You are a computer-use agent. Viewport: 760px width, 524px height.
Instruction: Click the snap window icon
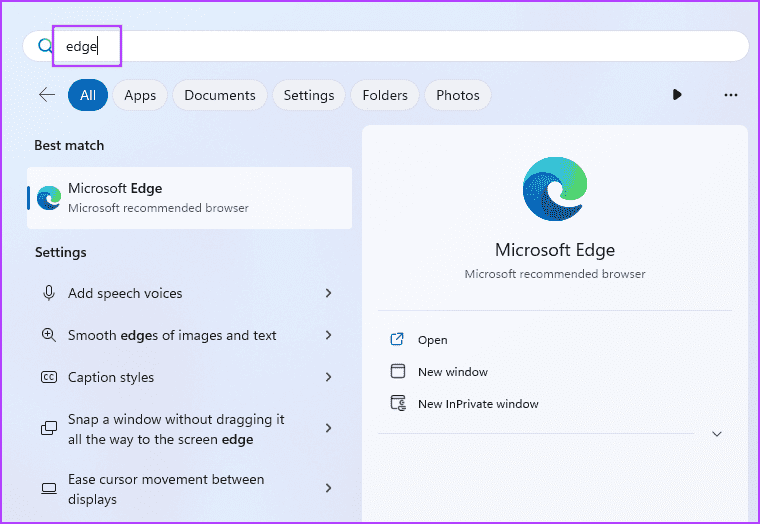pos(49,428)
